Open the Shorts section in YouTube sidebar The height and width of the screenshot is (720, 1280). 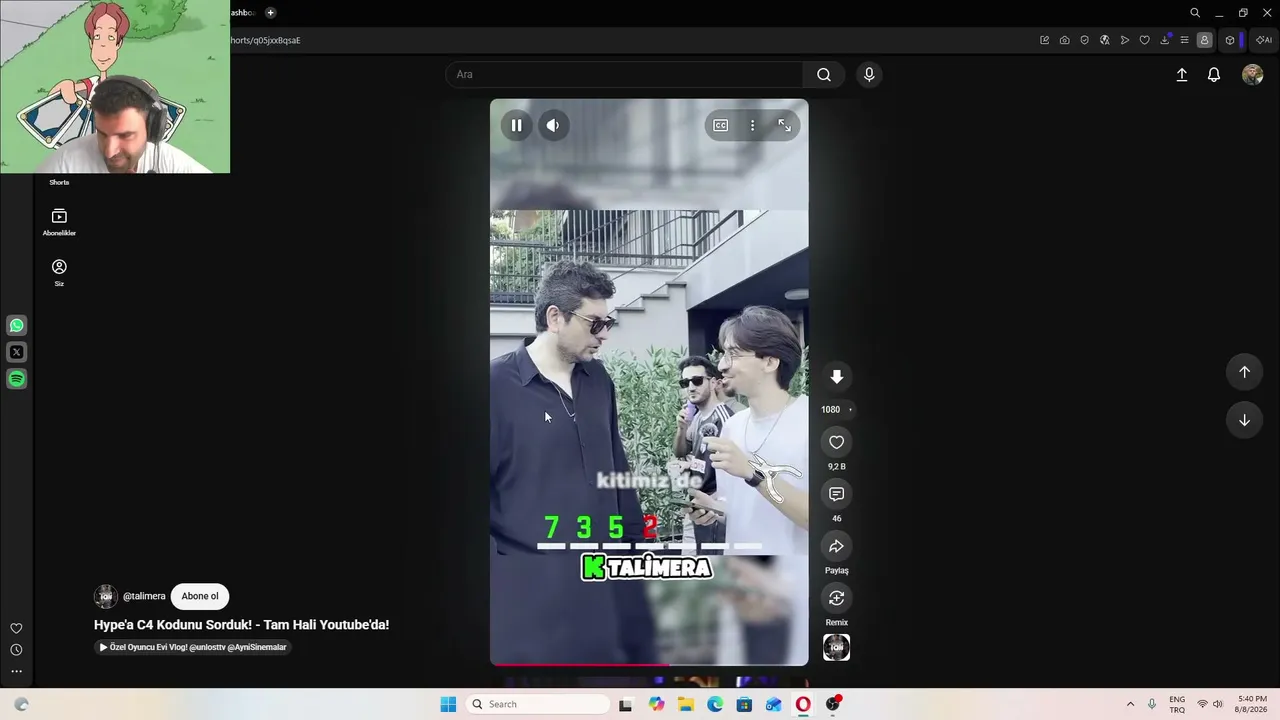pyautogui.click(x=59, y=181)
